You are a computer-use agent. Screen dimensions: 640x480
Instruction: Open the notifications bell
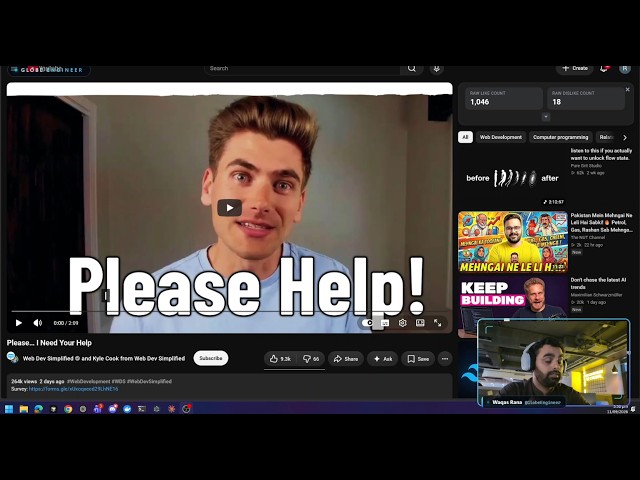coord(604,69)
